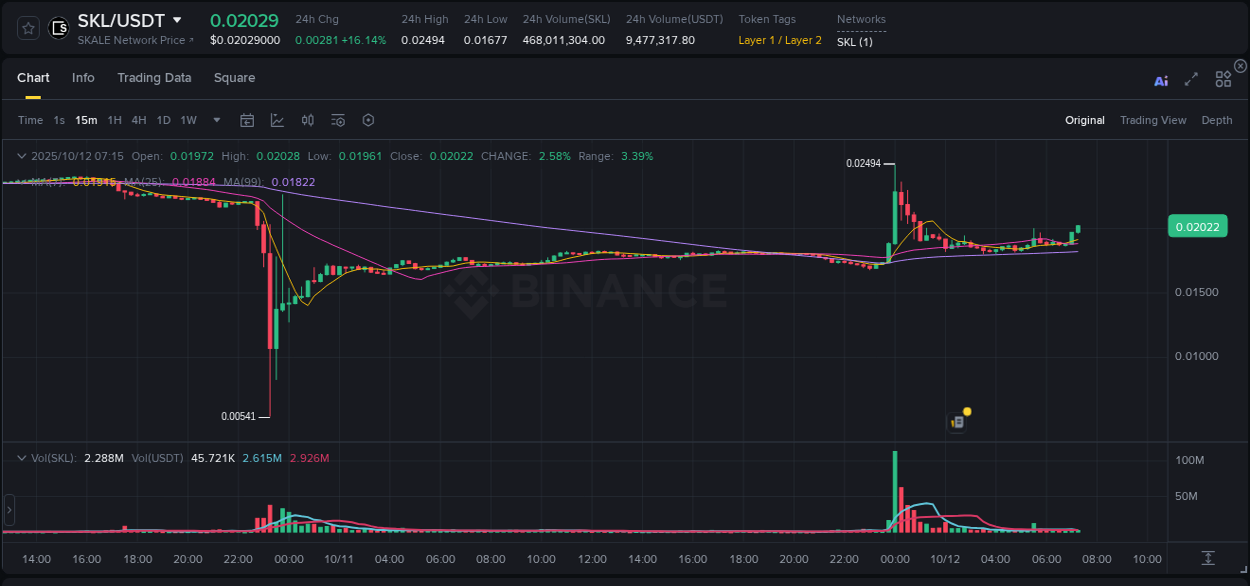
Task: Expand chart to fullscreen with arrows icon
Action: coord(1192,79)
